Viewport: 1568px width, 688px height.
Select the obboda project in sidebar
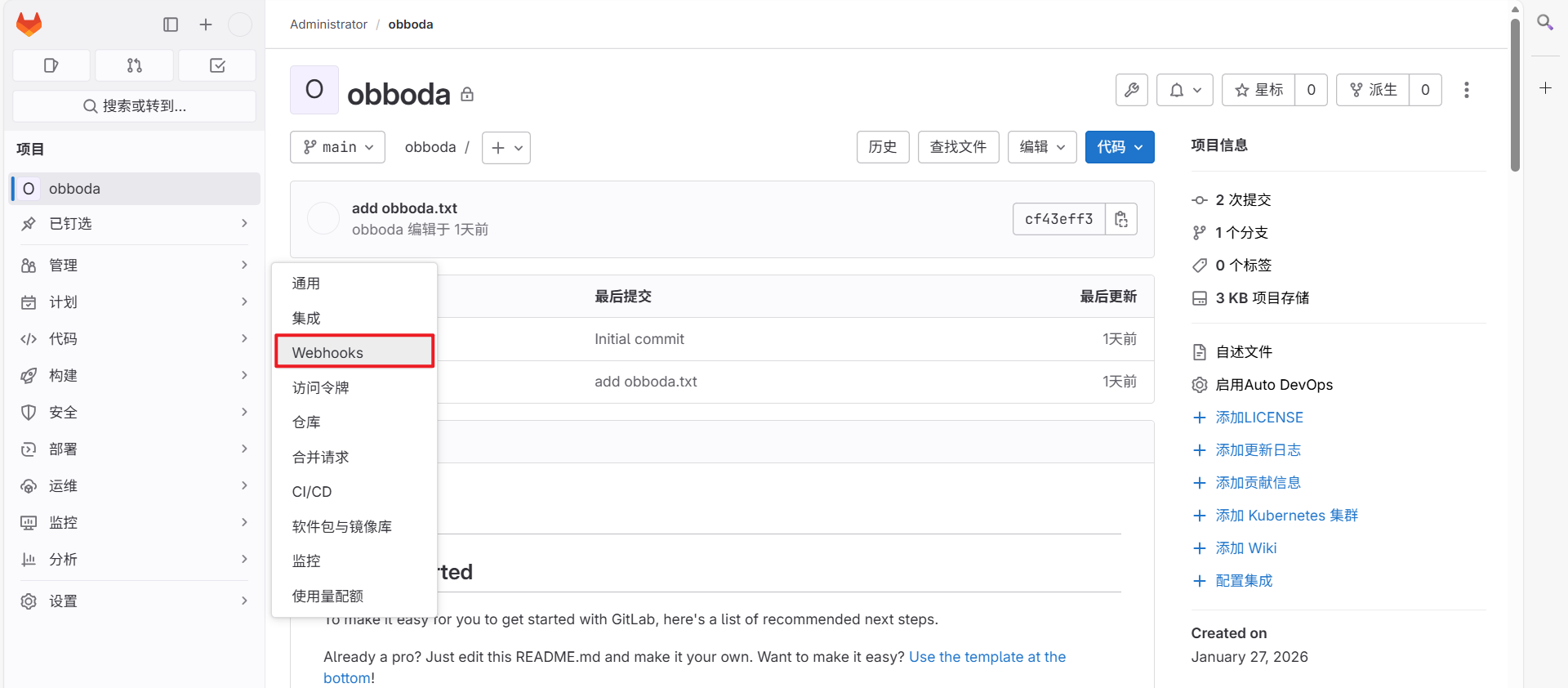(136, 189)
